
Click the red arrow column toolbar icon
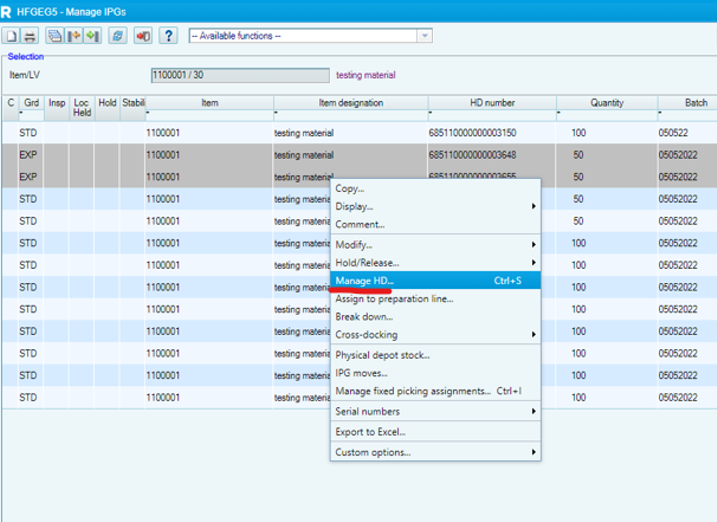[74, 36]
